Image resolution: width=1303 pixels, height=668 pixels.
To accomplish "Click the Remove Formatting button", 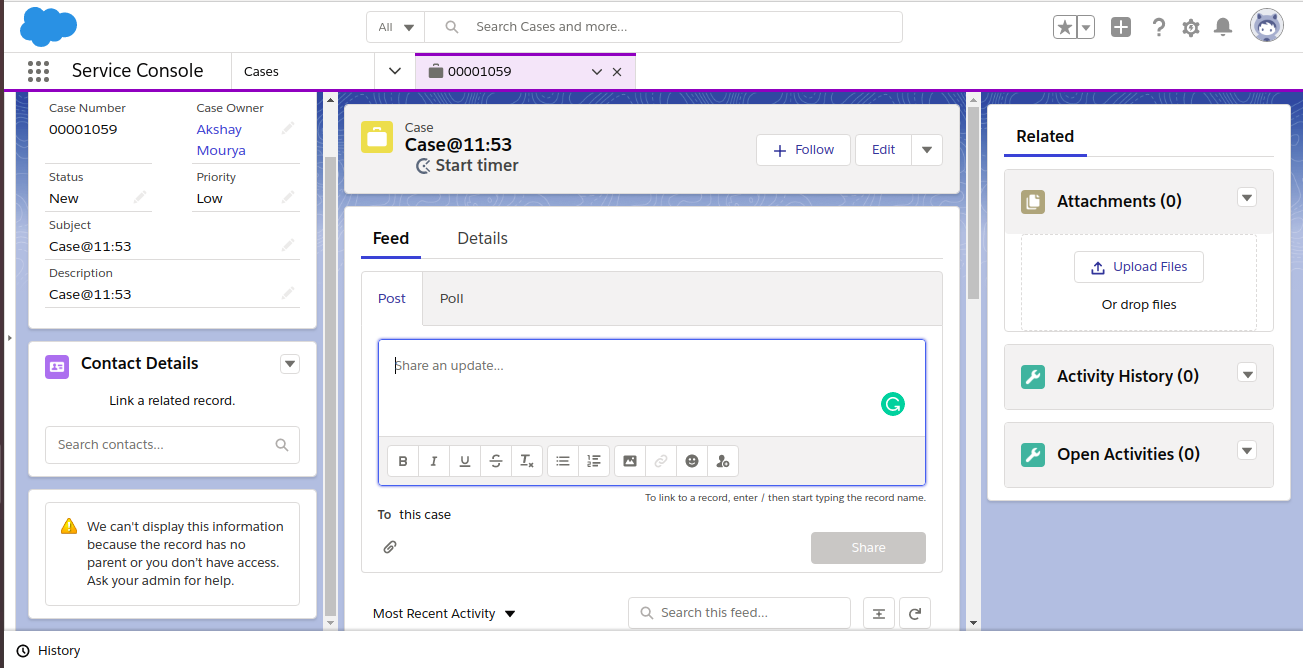I will pyautogui.click(x=527, y=461).
